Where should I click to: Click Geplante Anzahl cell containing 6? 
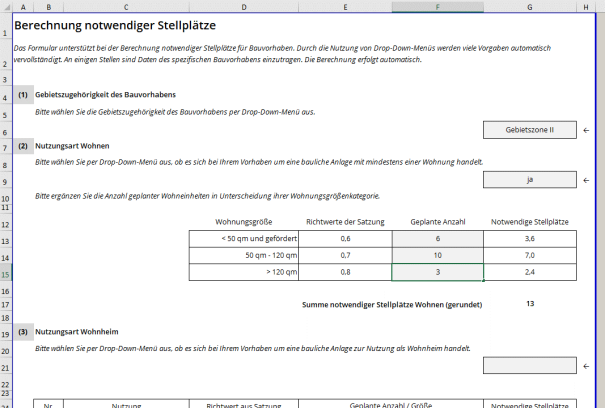tap(437, 239)
